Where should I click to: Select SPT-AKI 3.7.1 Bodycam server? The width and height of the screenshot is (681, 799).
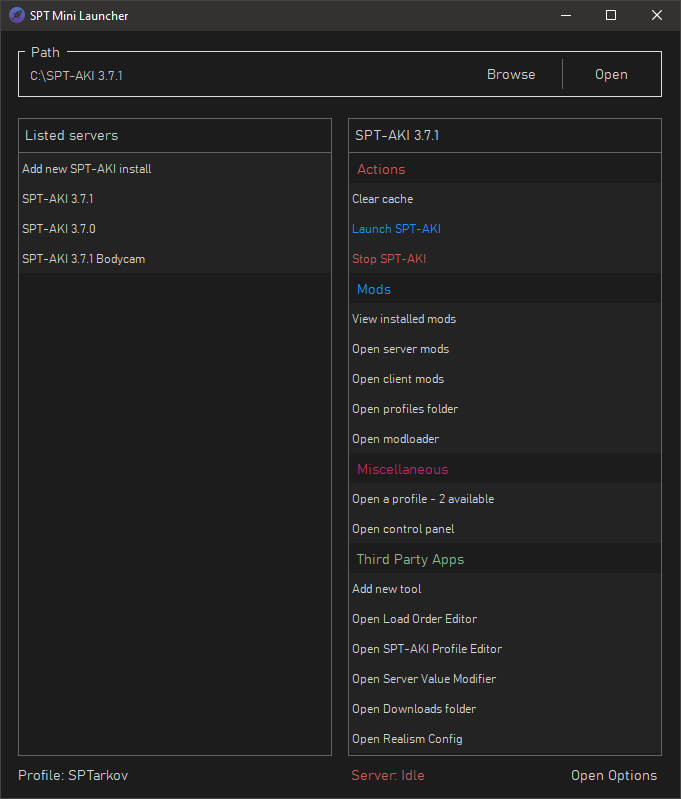coord(175,259)
